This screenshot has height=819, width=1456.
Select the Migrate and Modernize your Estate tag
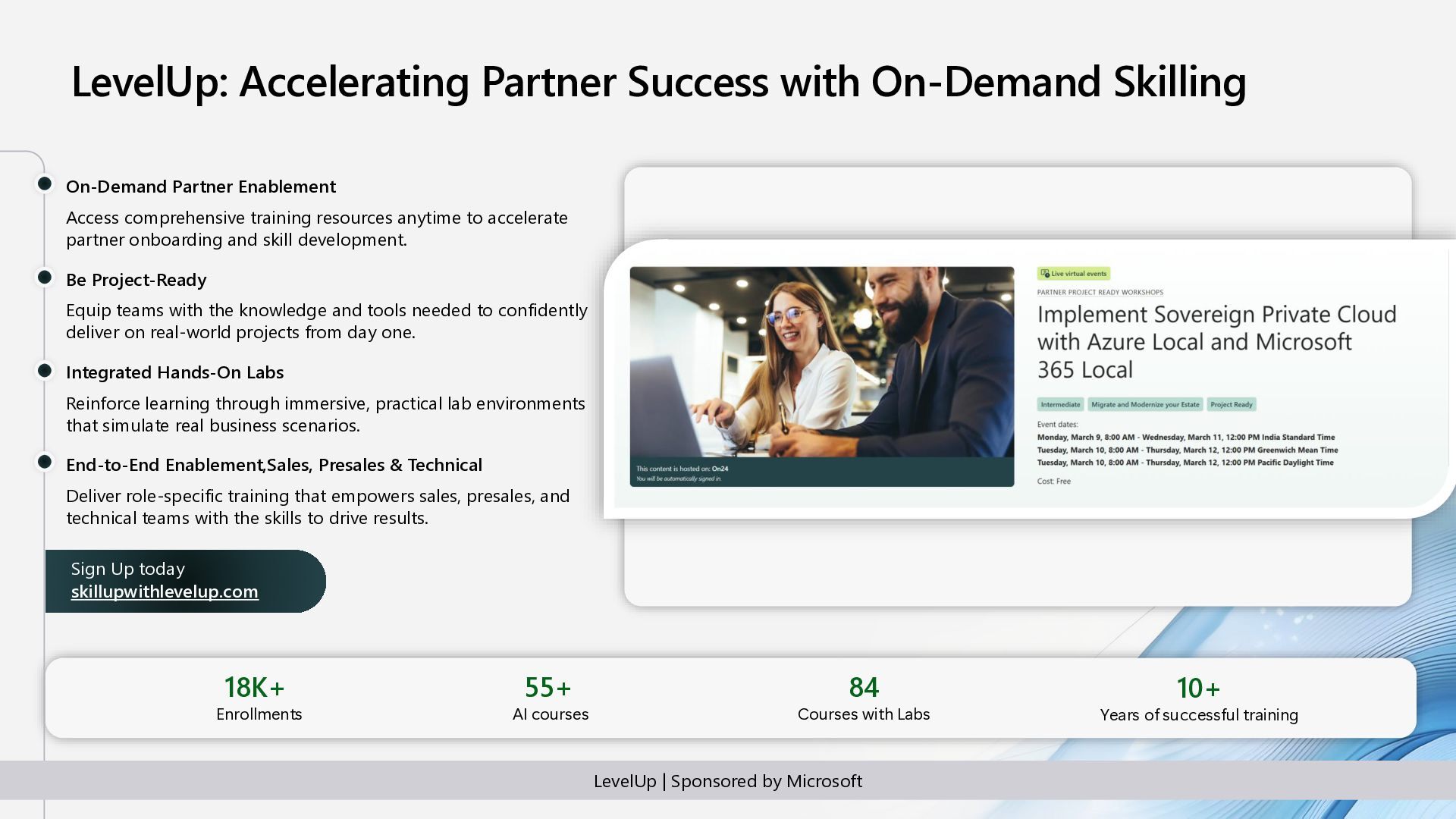(1145, 405)
